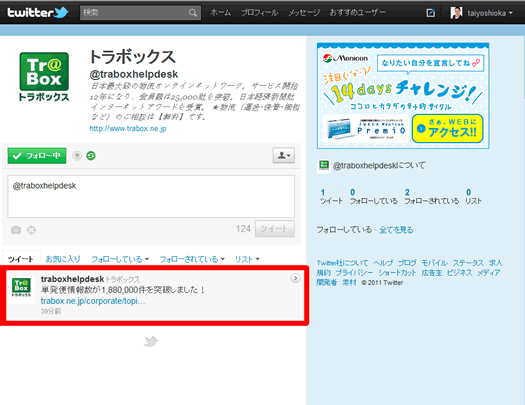Click the search magnifier icon

pos(193,13)
